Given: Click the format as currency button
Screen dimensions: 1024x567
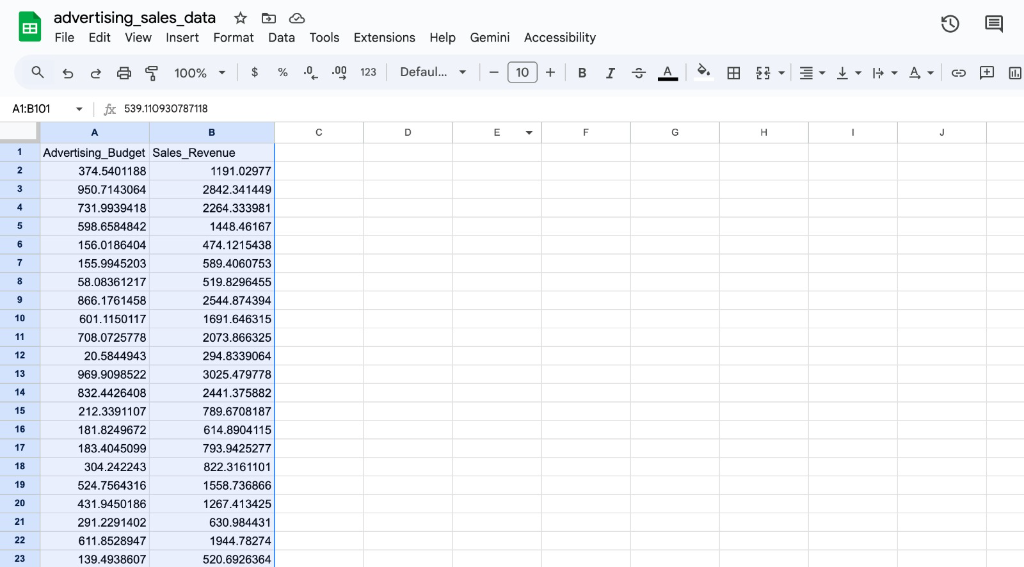Looking at the screenshot, I should point(255,73).
